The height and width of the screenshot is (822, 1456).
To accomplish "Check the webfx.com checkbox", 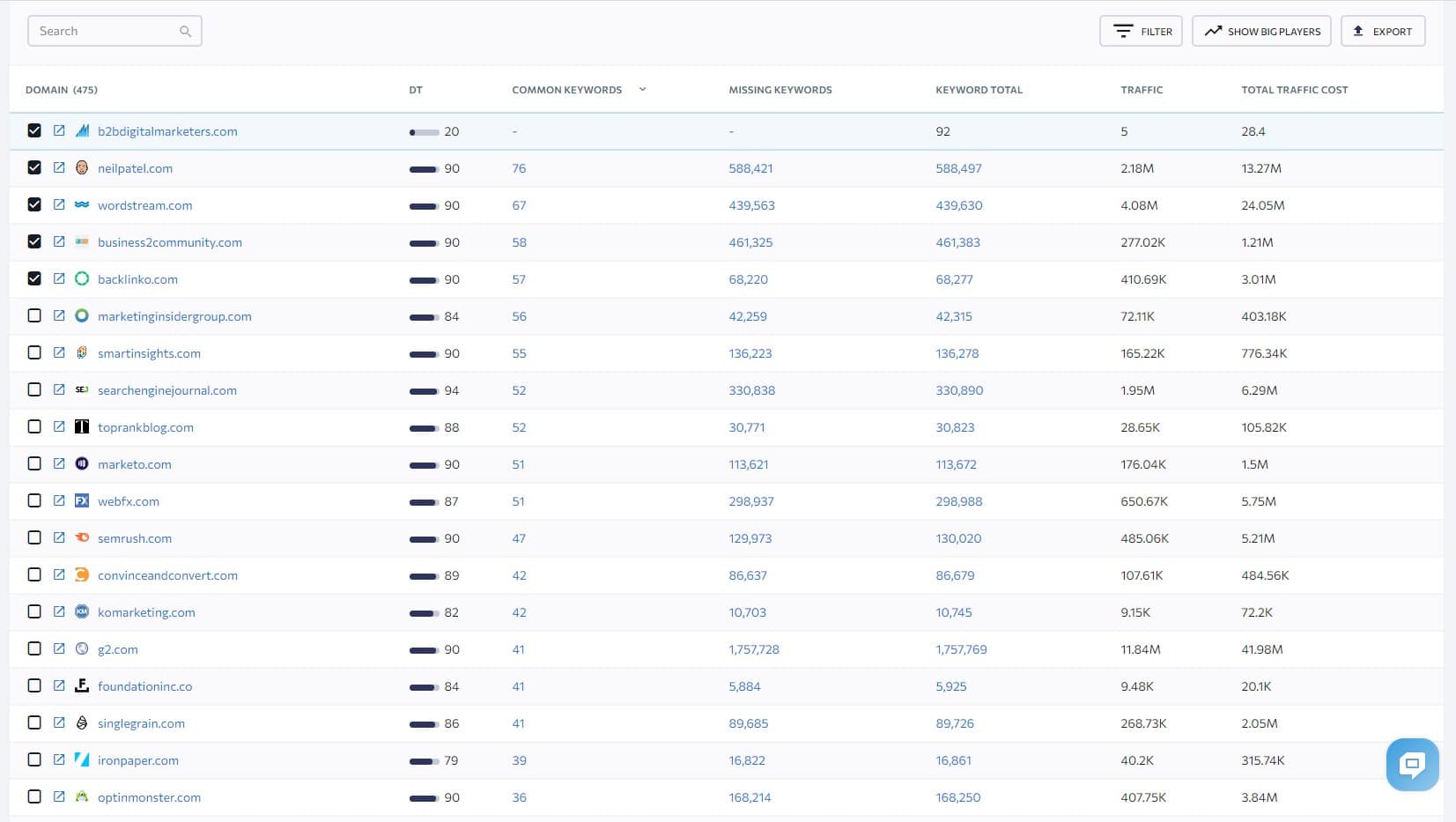I will [x=34, y=500].
